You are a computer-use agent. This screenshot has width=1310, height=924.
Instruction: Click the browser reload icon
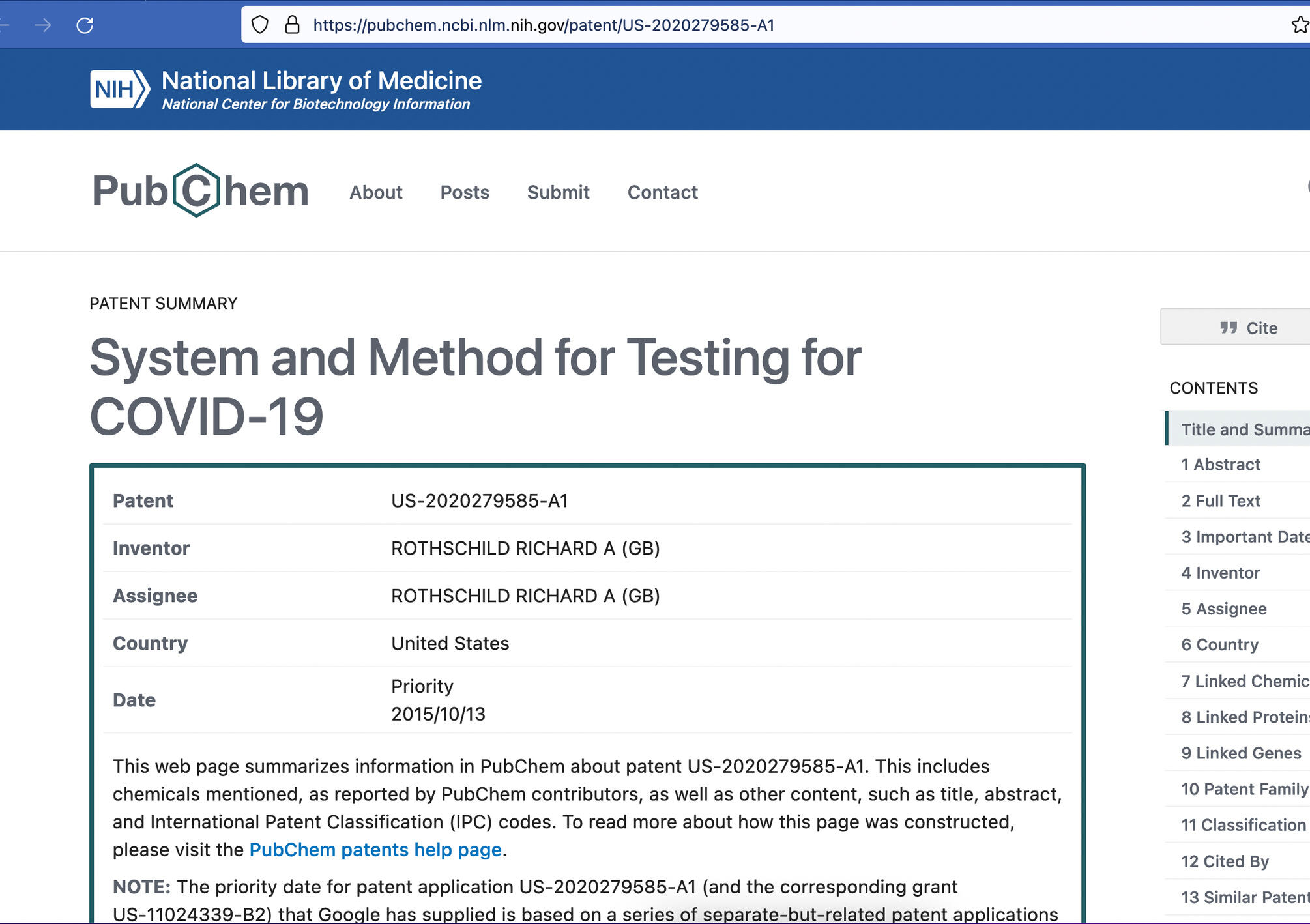(85, 25)
